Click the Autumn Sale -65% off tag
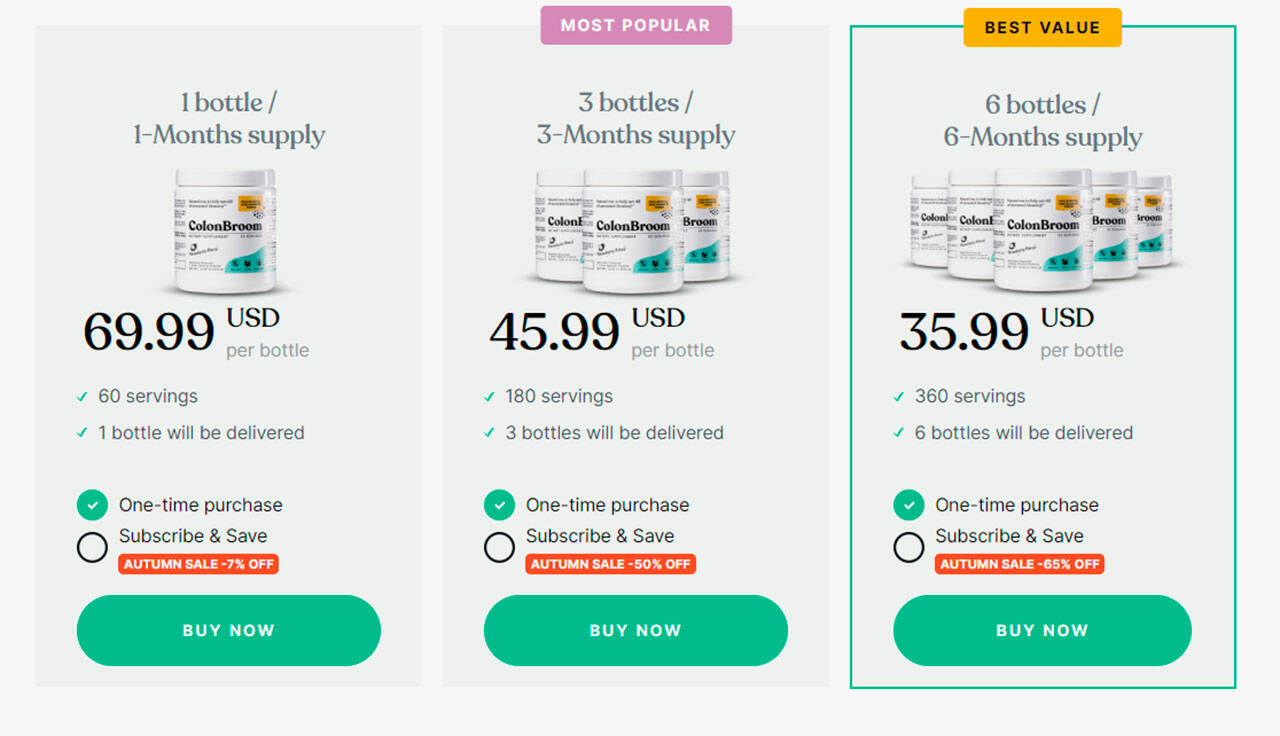This screenshot has height=736, width=1280. pos(1020,564)
